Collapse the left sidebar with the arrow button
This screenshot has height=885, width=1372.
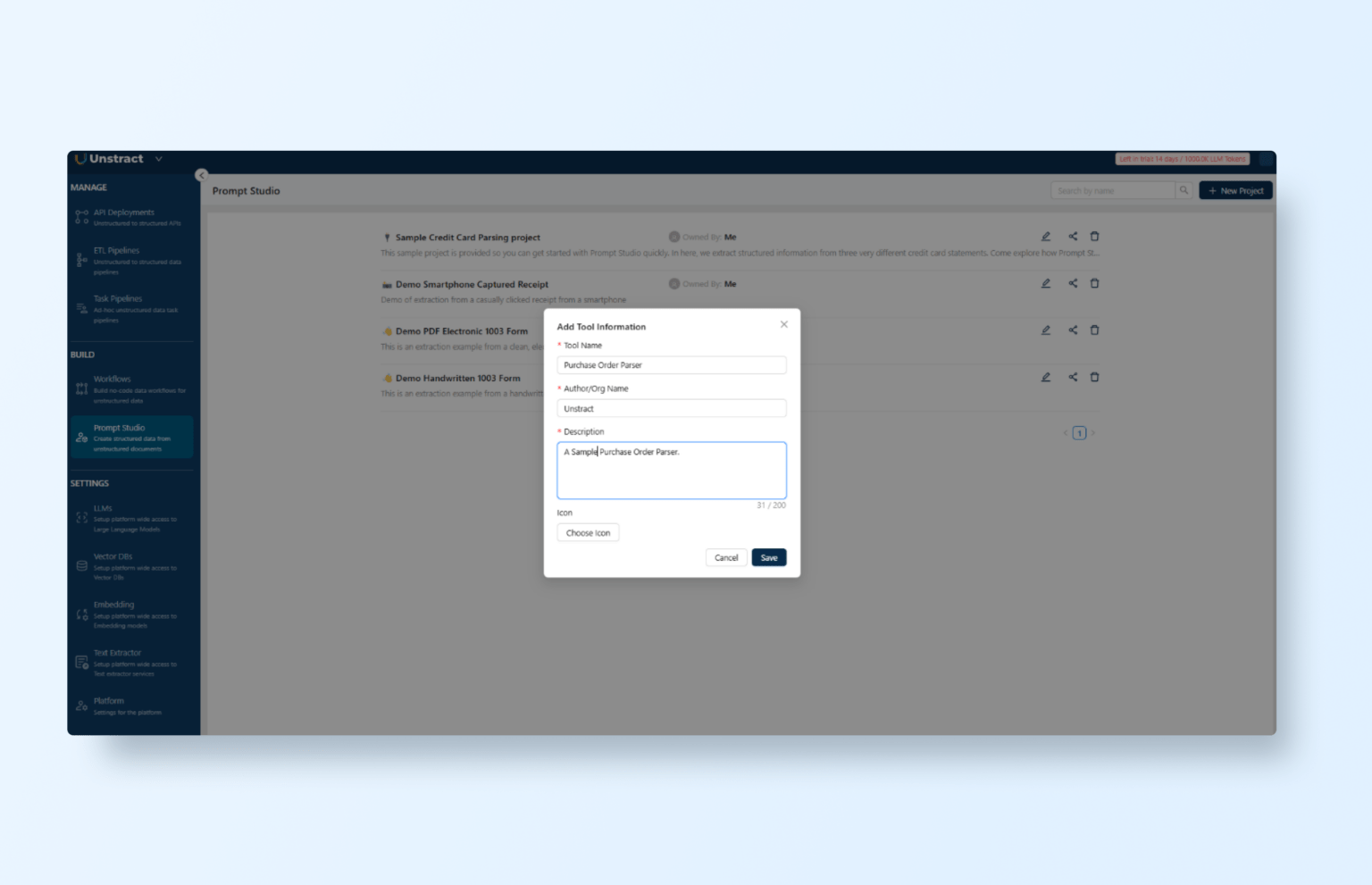(202, 175)
